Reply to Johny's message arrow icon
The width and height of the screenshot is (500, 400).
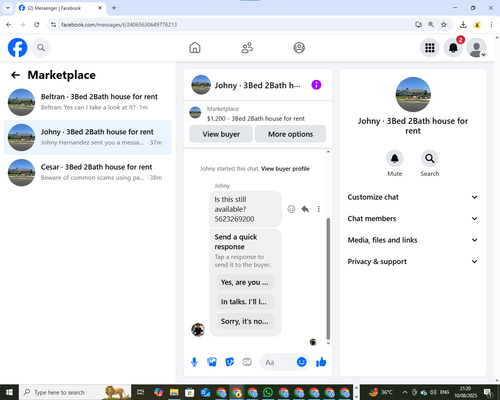[305, 209]
